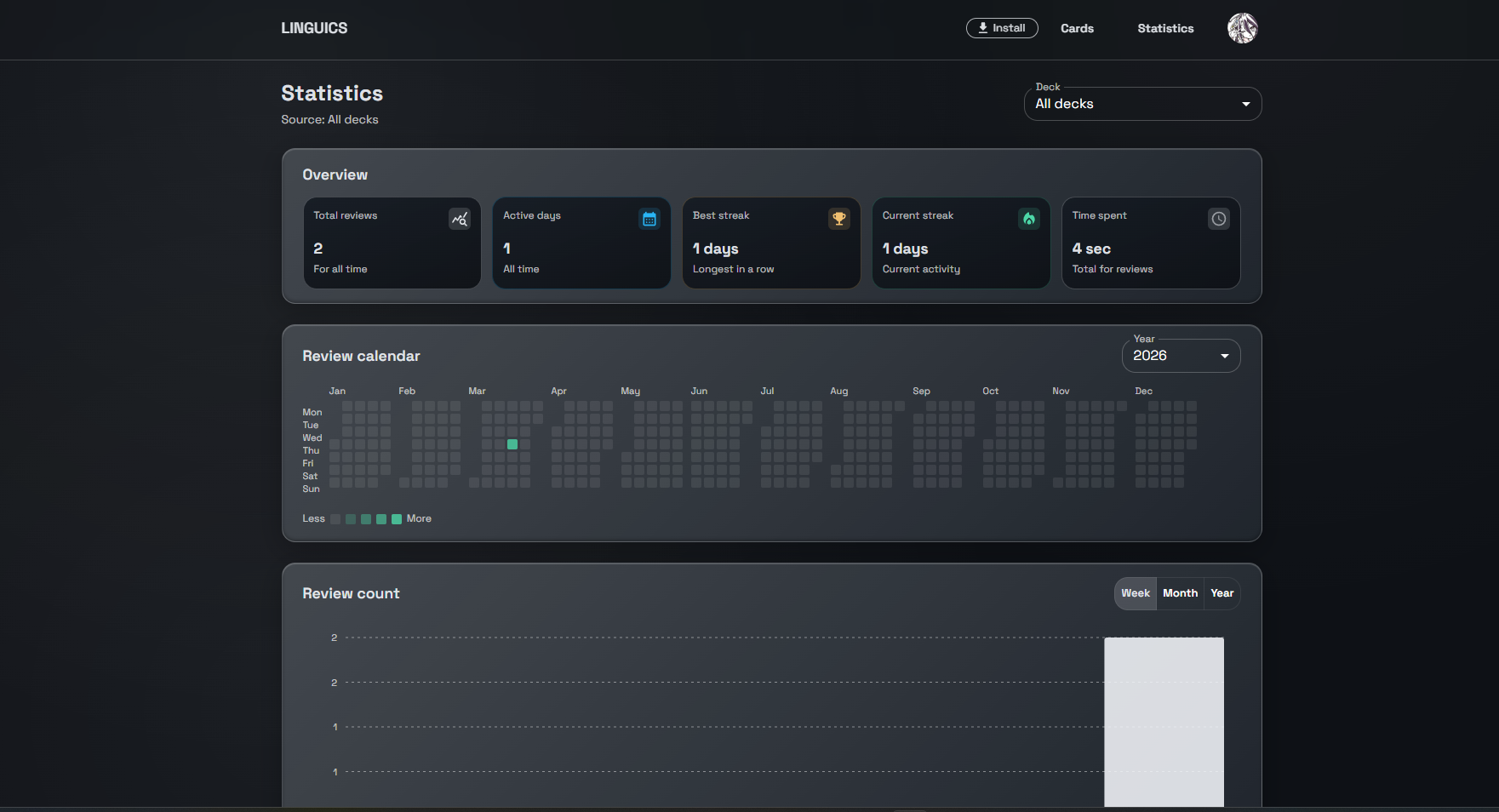Click the 'Dec' month label
This screenshot has width=1499, height=812.
point(1143,392)
